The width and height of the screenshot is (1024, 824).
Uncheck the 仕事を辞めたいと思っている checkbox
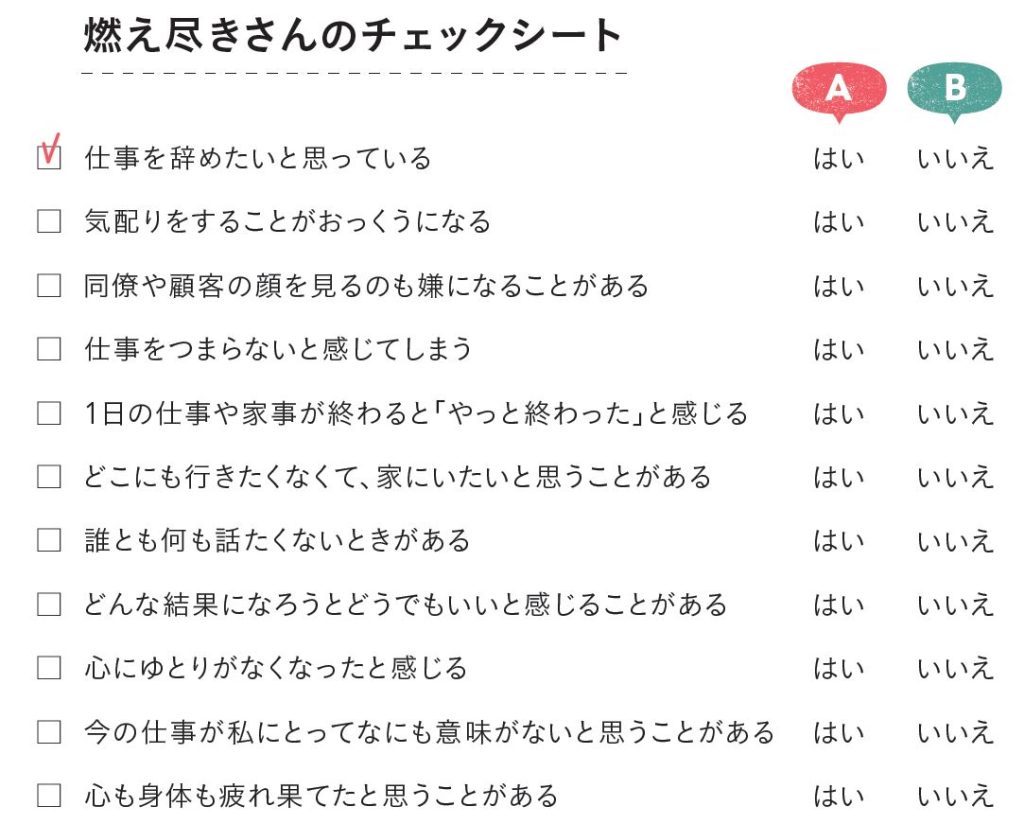pyautogui.click(x=49, y=158)
